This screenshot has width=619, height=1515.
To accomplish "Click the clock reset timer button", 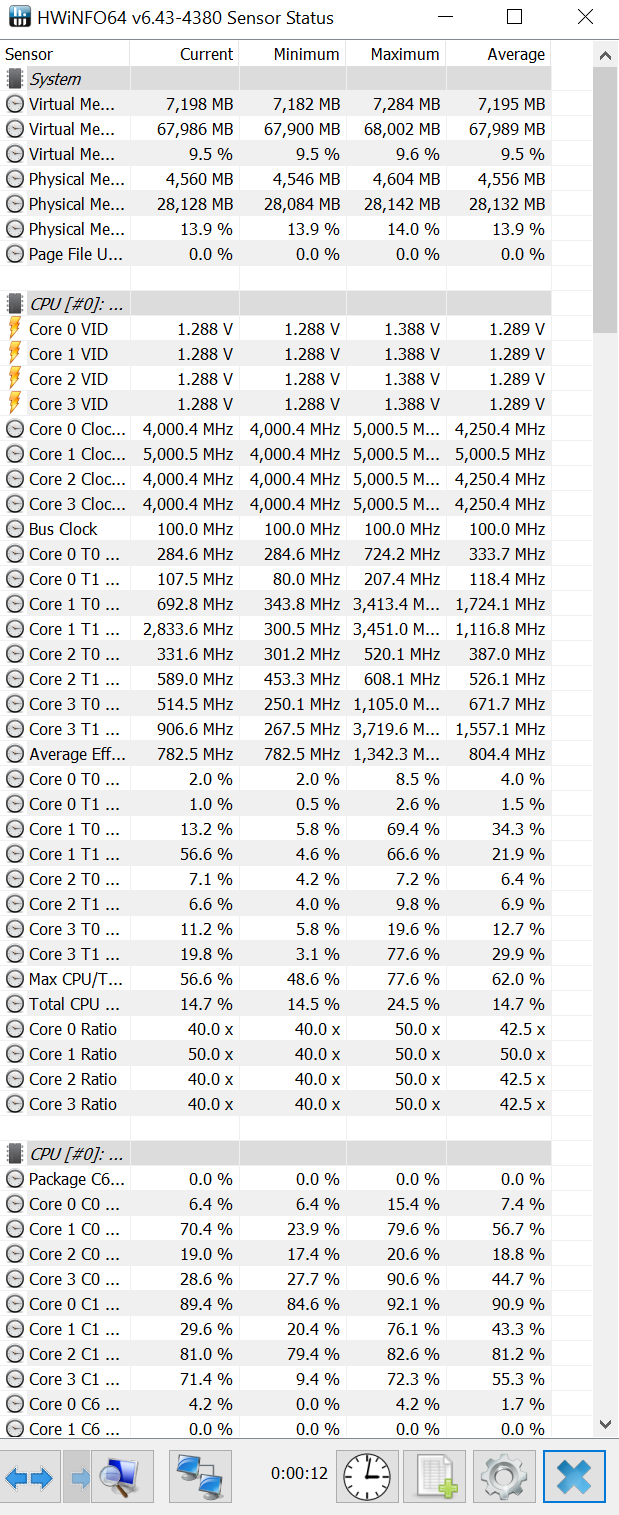I will (367, 1477).
